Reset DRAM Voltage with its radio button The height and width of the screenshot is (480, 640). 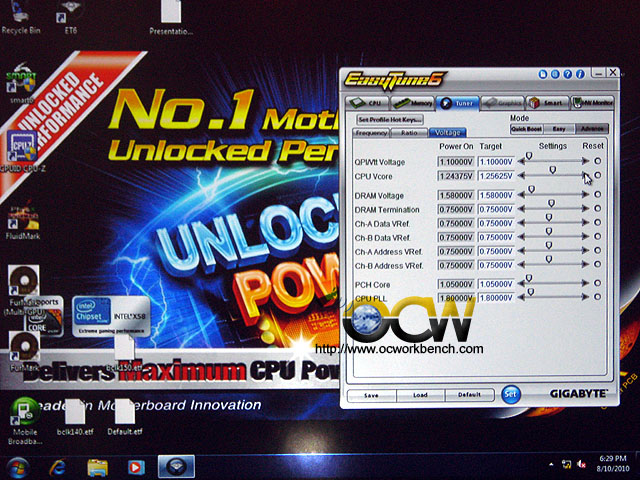pos(598,194)
